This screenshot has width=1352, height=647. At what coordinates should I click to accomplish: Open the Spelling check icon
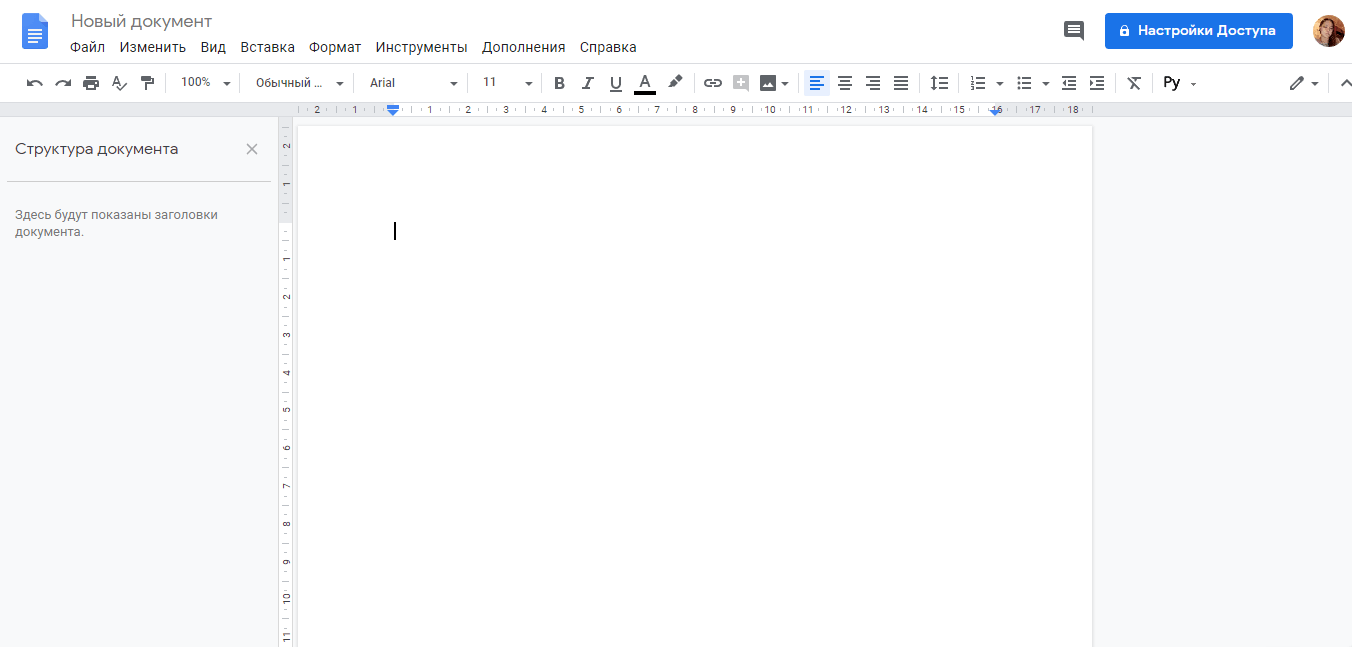point(119,83)
